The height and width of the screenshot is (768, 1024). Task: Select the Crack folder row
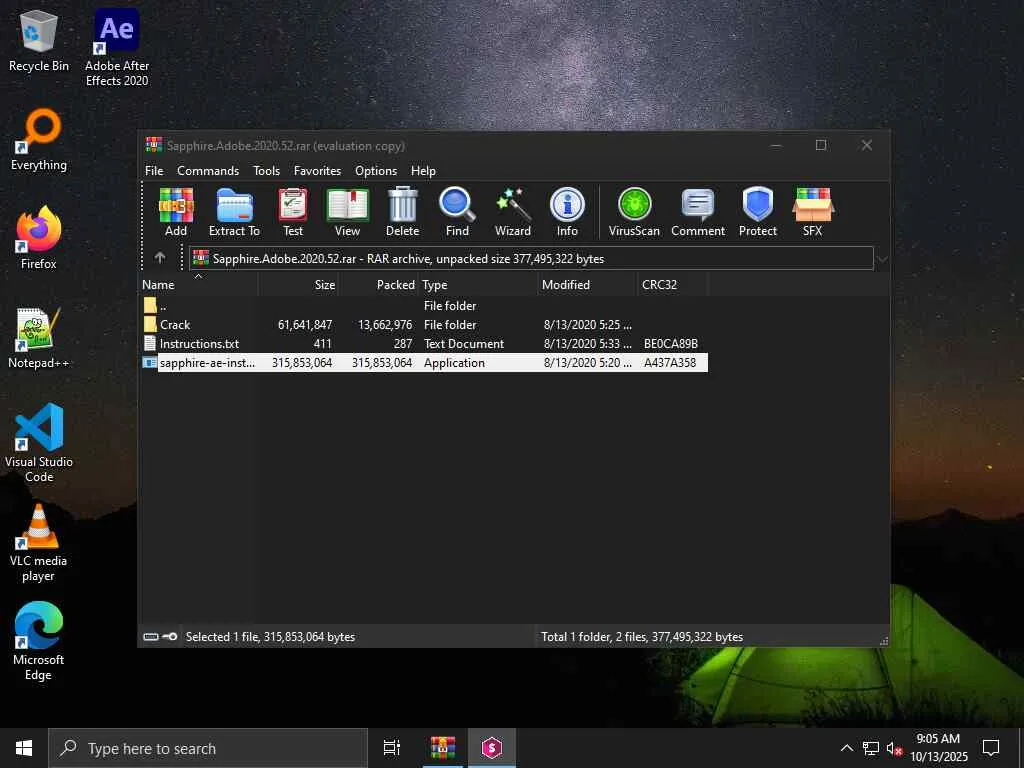click(x=424, y=325)
